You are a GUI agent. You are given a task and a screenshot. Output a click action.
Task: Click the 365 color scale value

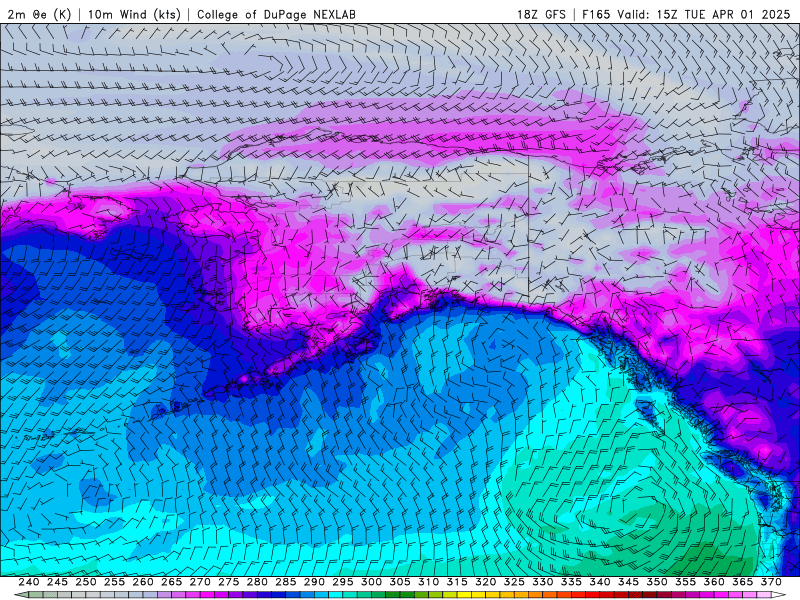point(743,582)
